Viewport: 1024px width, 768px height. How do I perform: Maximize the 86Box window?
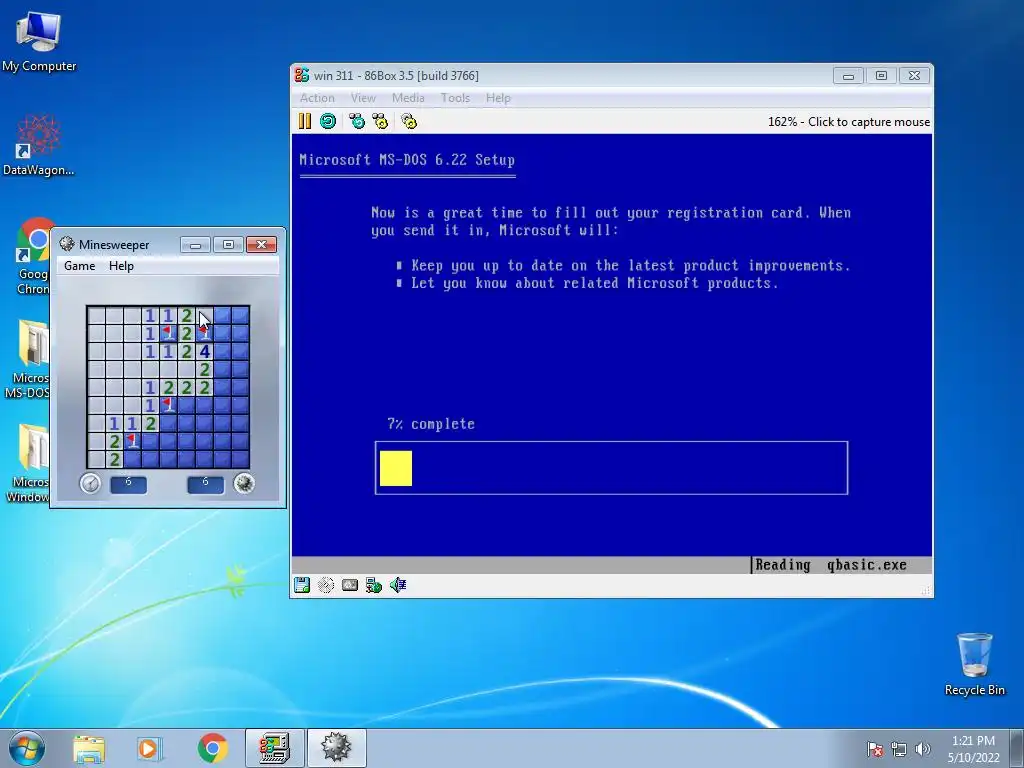click(881, 76)
